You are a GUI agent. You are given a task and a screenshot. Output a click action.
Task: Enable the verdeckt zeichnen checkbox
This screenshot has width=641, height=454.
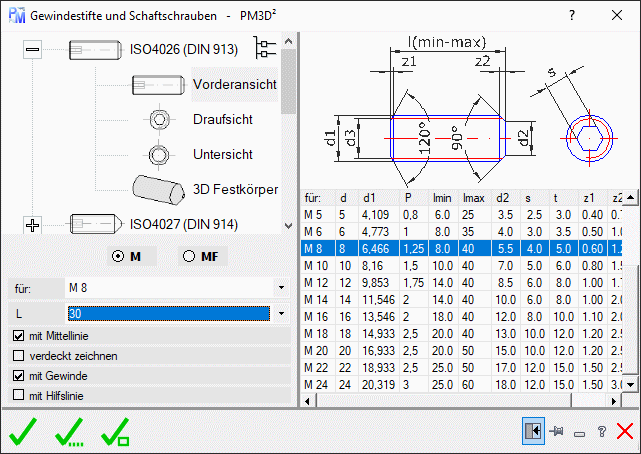click(17, 355)
